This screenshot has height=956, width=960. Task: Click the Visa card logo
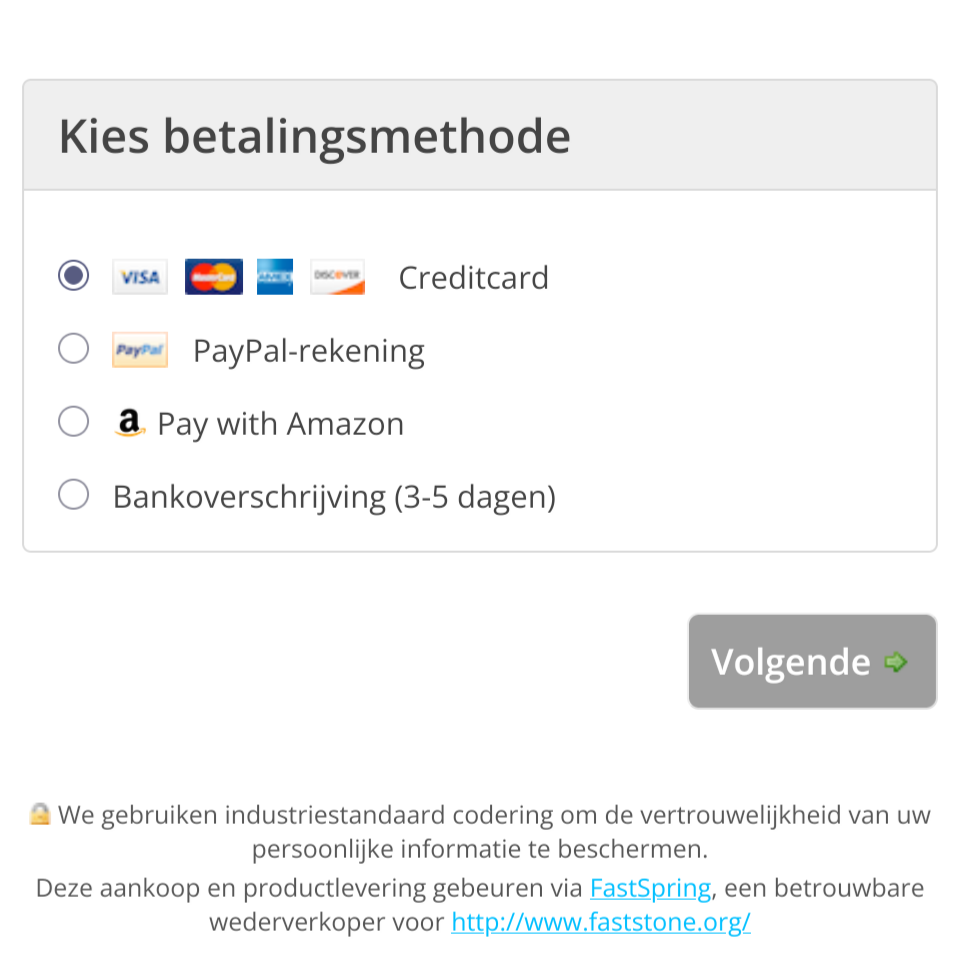pos(139,277)
